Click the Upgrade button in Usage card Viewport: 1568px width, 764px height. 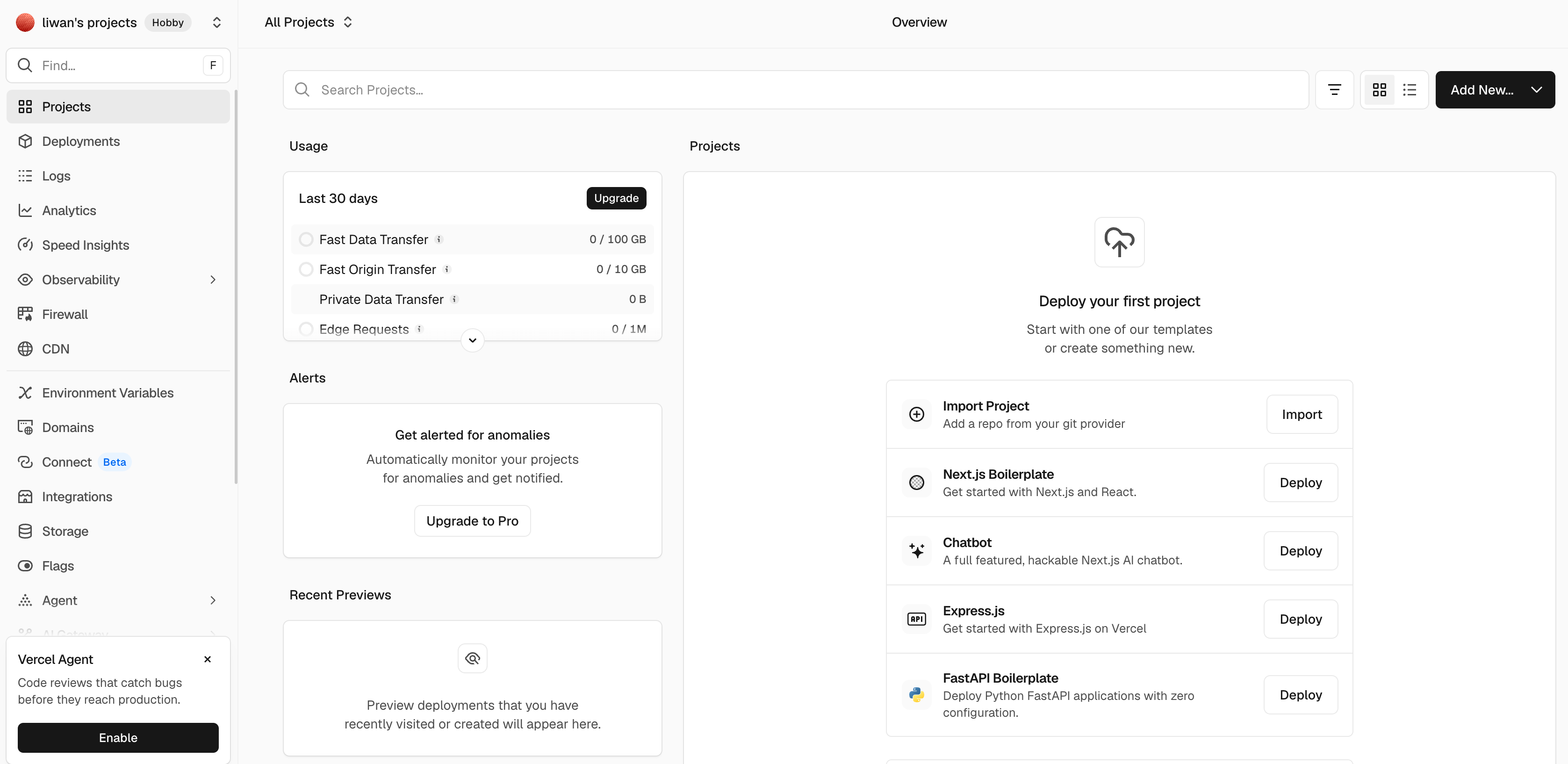pyautogui.click(x=616, y=198)
